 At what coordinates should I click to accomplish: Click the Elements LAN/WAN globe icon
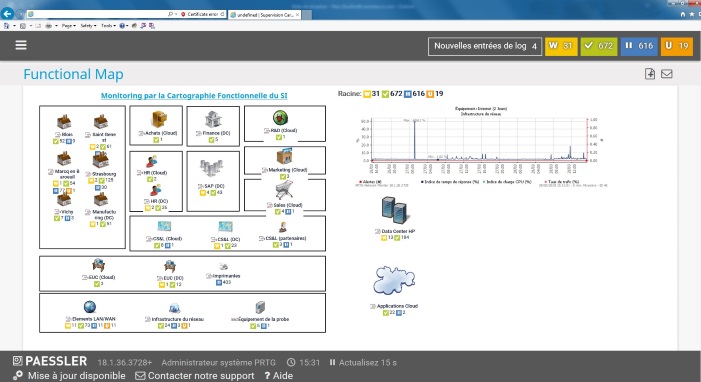click(x=90, y=307)
